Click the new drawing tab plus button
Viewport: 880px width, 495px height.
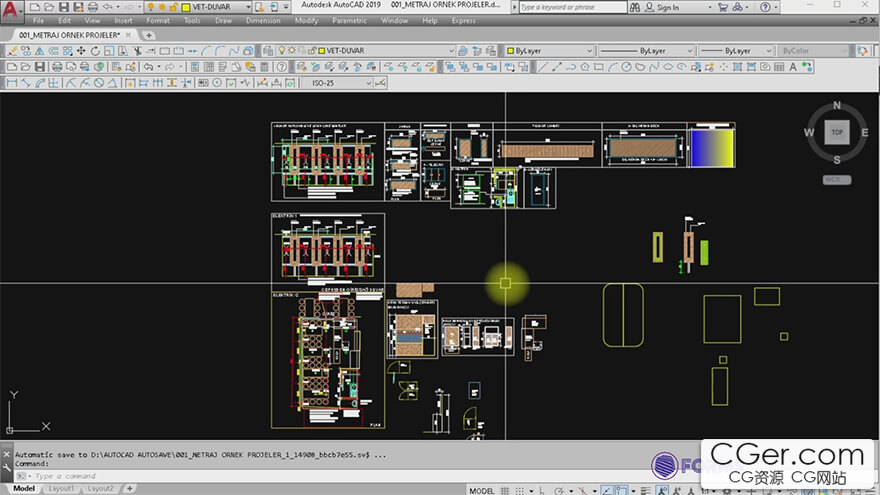pos(149,35)
